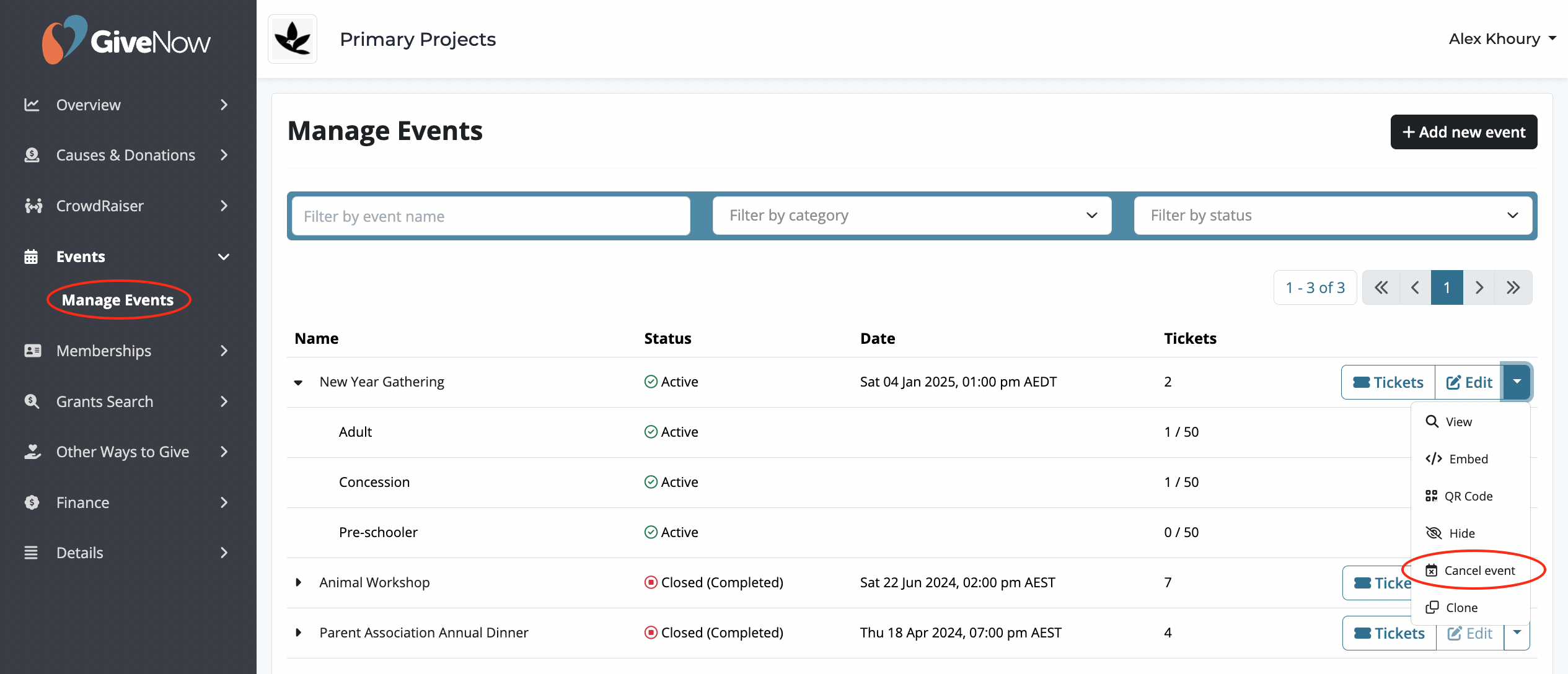This screenshot has height=674, width=1568.
Task: Open the Filter by status dropdown
Action: [1332, 216]
